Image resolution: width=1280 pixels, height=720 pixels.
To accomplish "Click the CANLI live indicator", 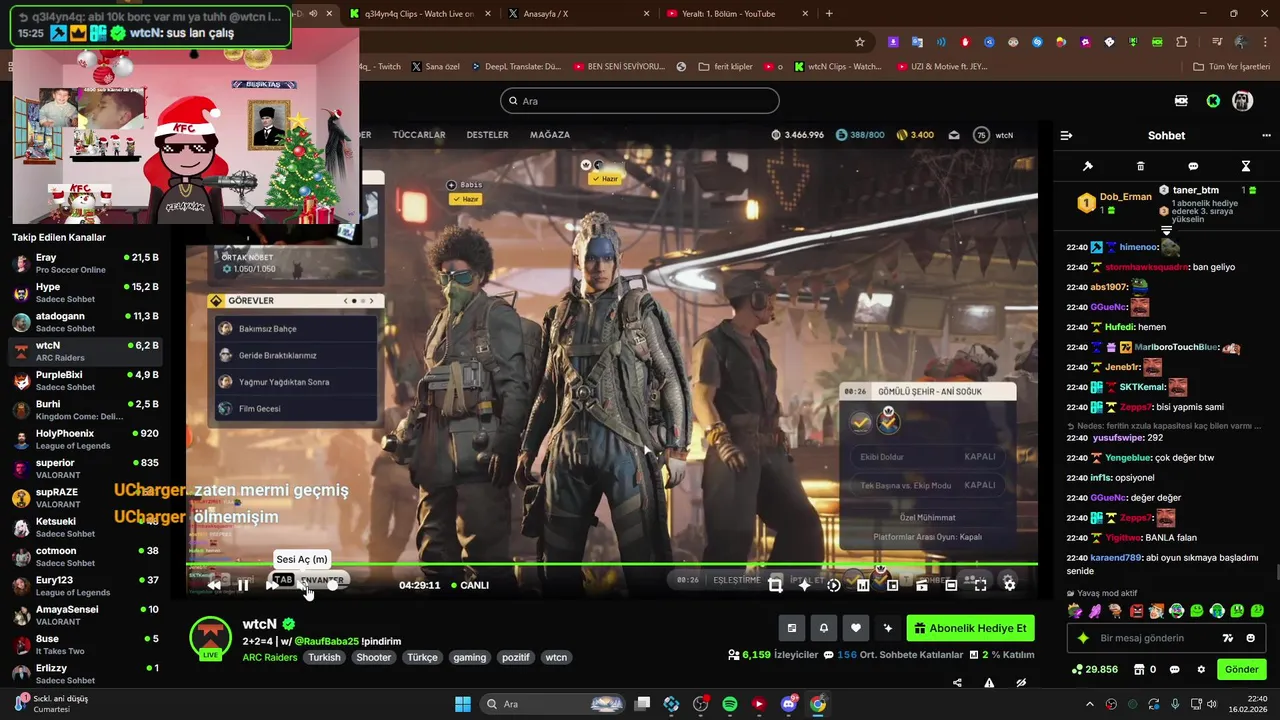I will (x=470, y=585).
